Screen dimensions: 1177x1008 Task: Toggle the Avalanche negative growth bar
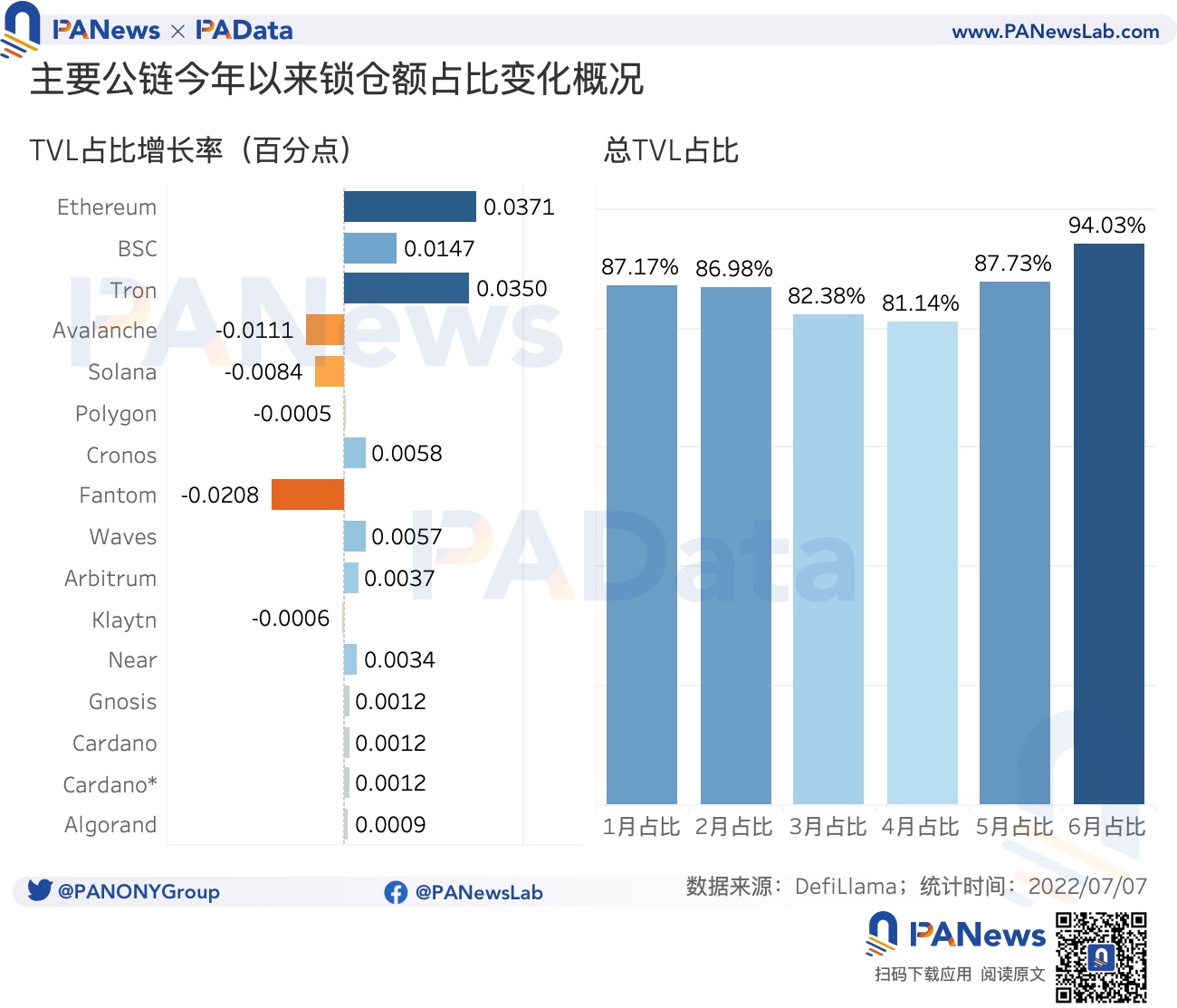[323, 331]
